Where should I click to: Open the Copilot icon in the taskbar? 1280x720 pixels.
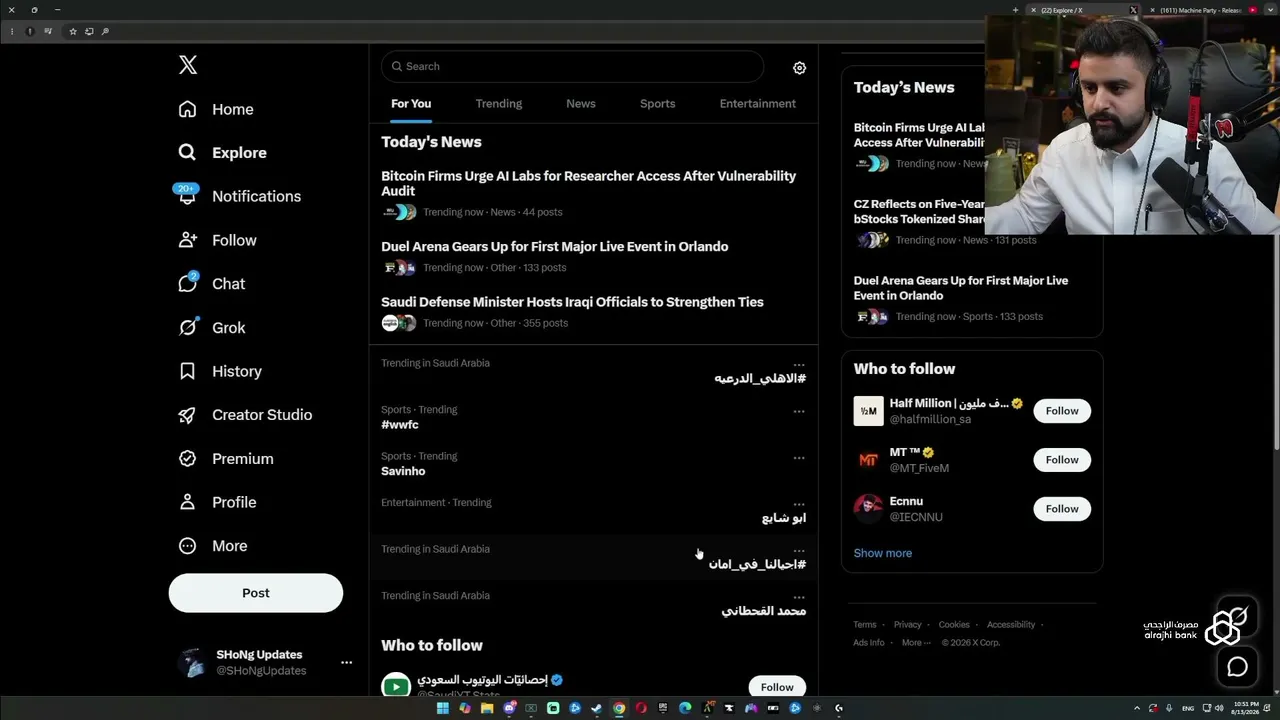tap(465, 708)
